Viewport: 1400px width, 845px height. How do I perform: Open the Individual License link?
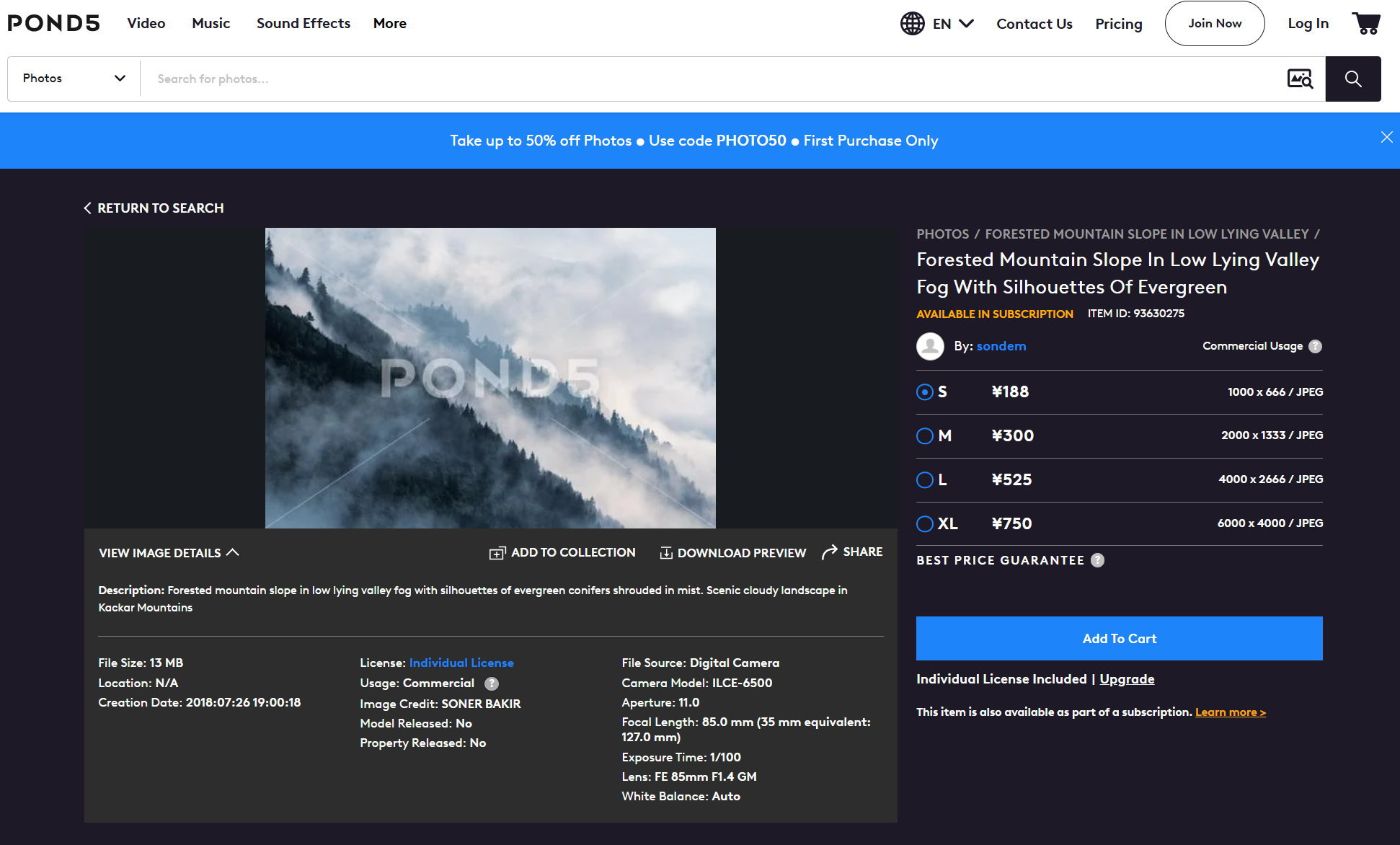[461, 663]
